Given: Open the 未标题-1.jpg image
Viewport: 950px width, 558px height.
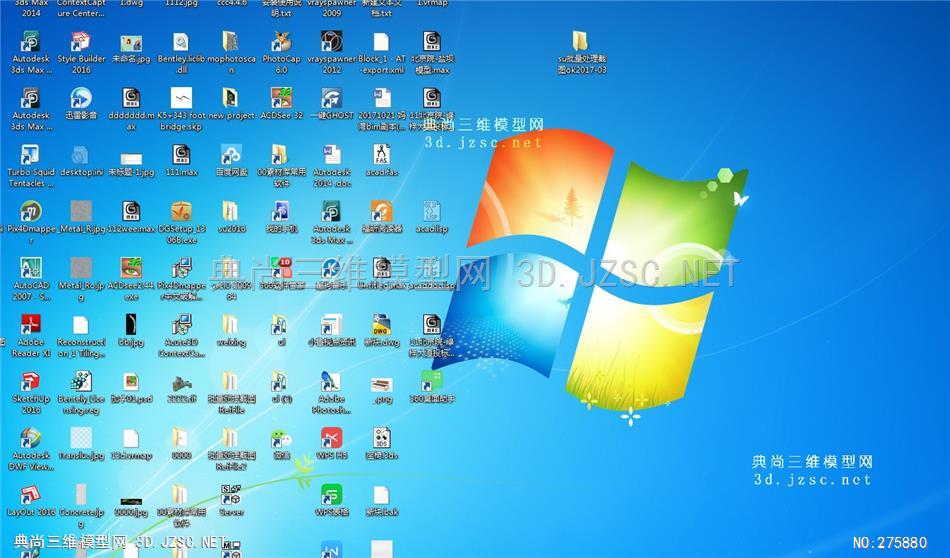Looking at the screenshot, I should tap(131, 159).
